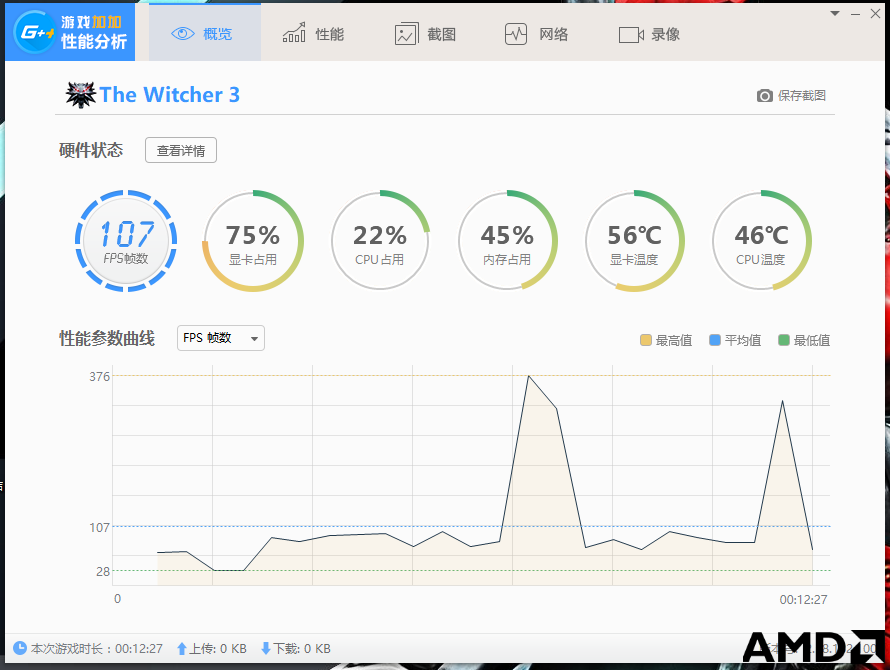This screenshot has width=890, height=670.
Task: Switch to the 录像 recording tab
Action: click(649, 34)
